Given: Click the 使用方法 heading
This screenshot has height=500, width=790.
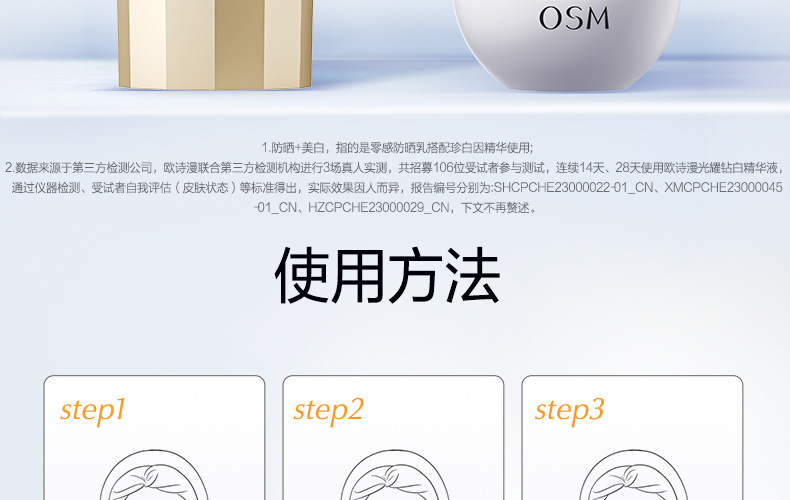Looking at the screenshot, I should 387,275.
